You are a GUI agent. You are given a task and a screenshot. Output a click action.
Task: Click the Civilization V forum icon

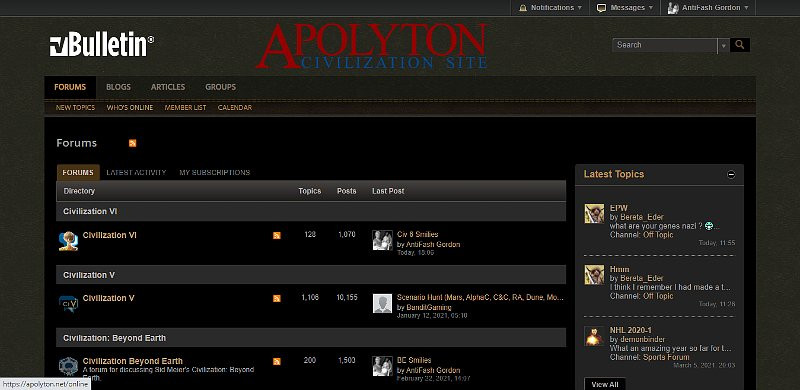68,304
